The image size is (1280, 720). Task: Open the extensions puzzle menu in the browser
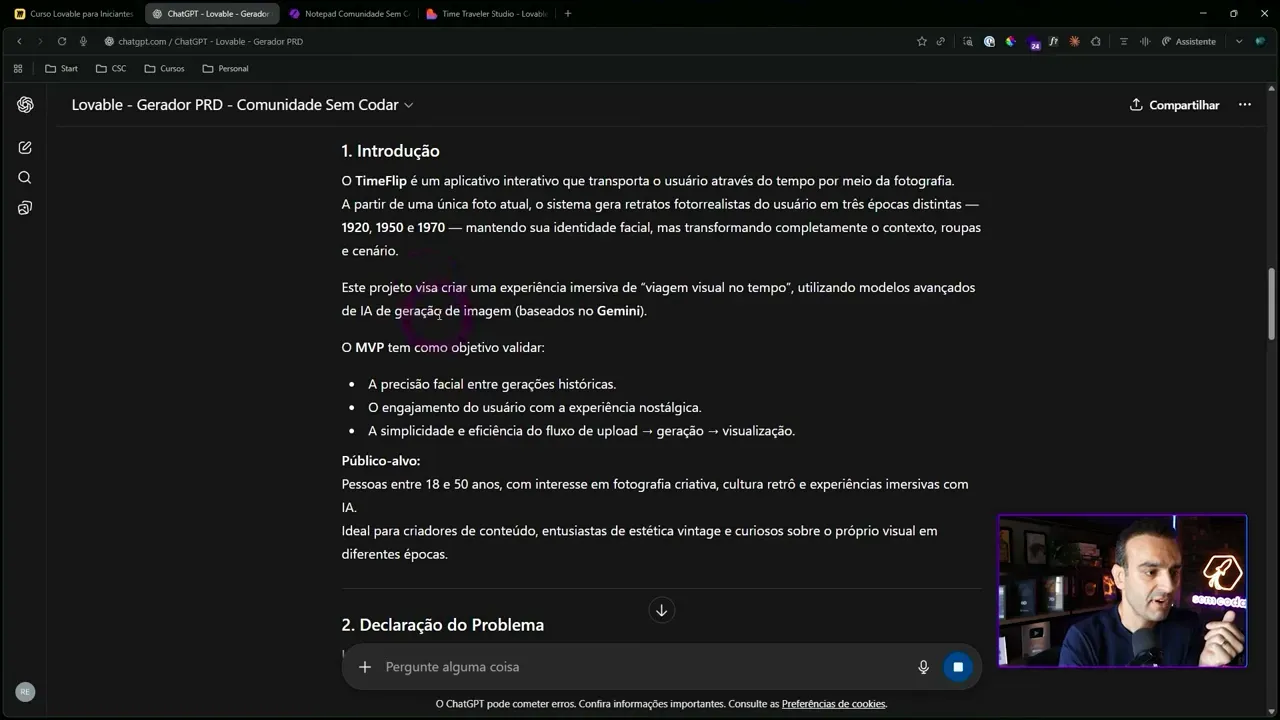coord(1095,41)
